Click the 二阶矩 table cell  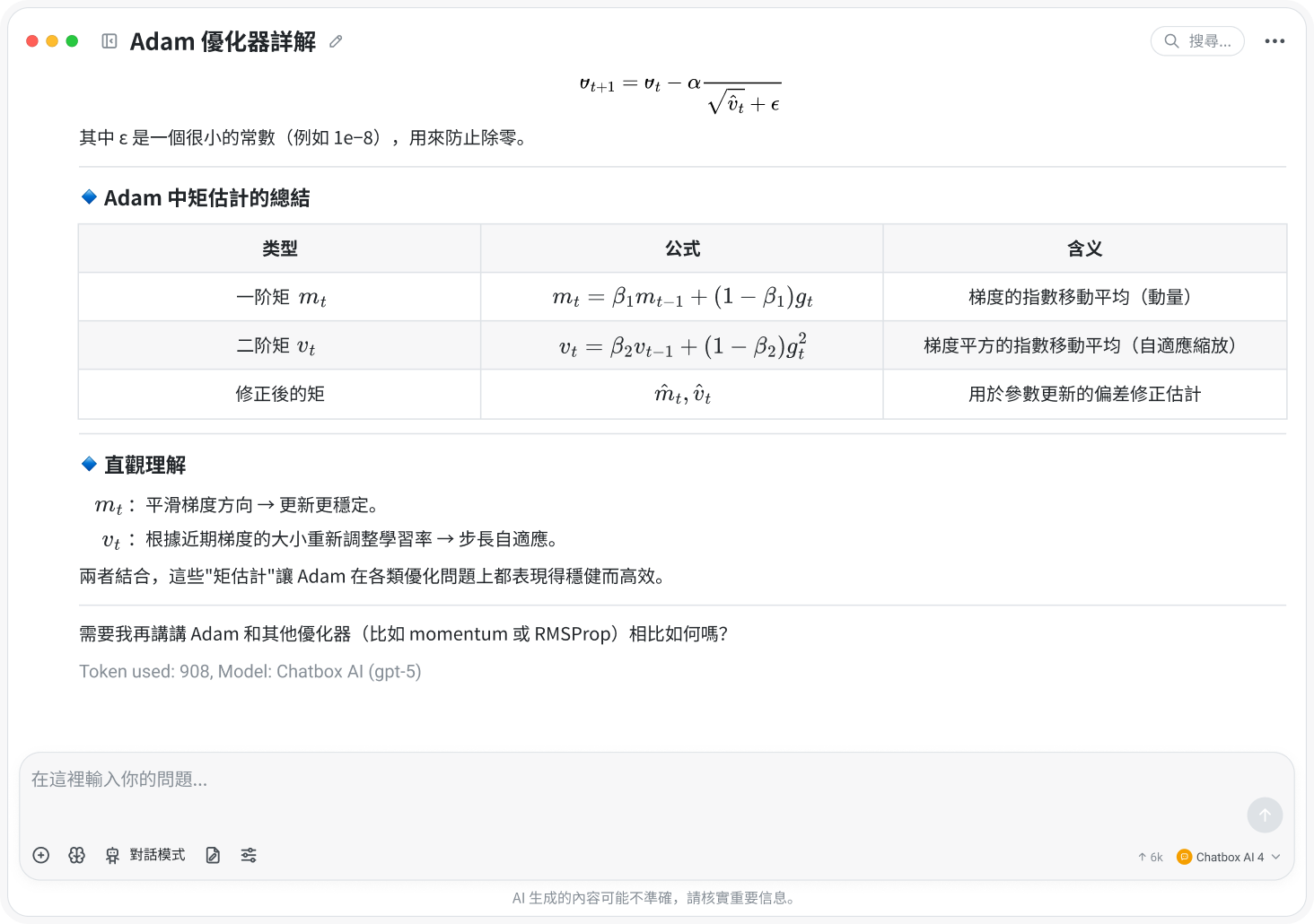point(280,345)
